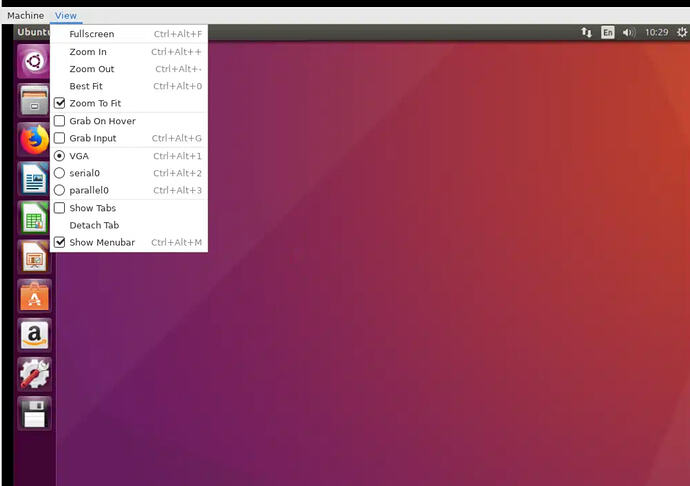Screen dimensions: 690x486
Task: Click the floppy disk drive icon
Action: (x=34, y=413)
